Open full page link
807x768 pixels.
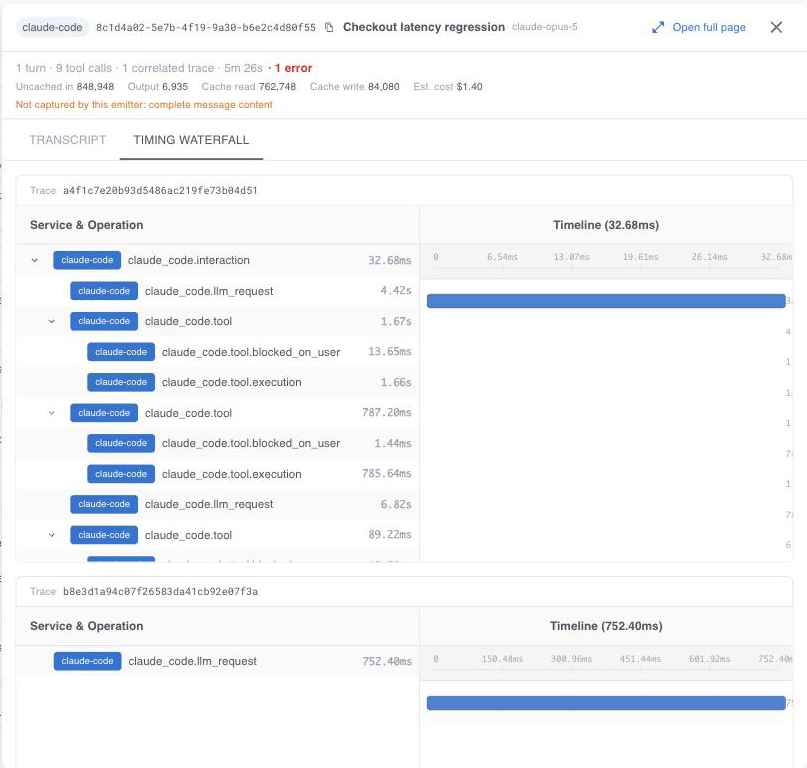click(x=709, y=27)
